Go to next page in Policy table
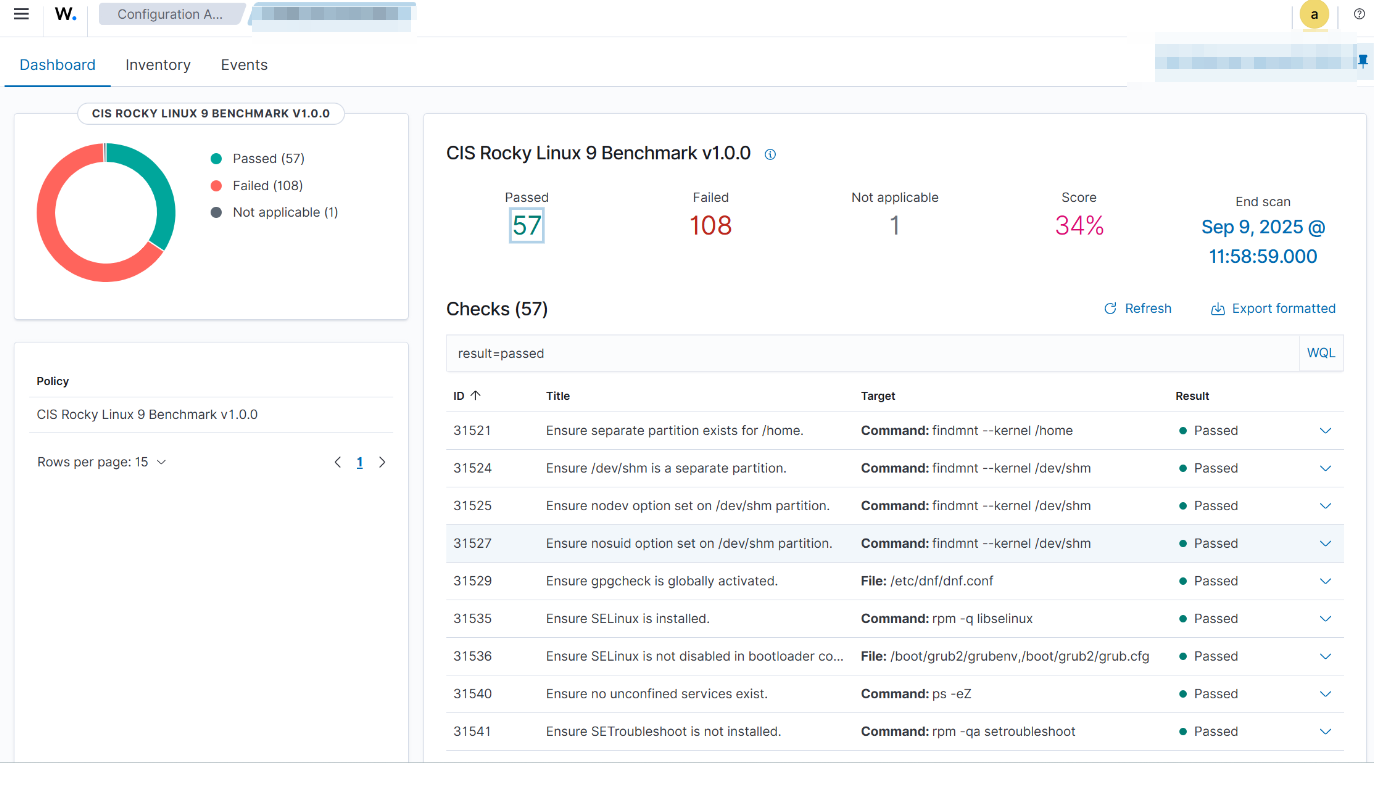 (382, 462)
